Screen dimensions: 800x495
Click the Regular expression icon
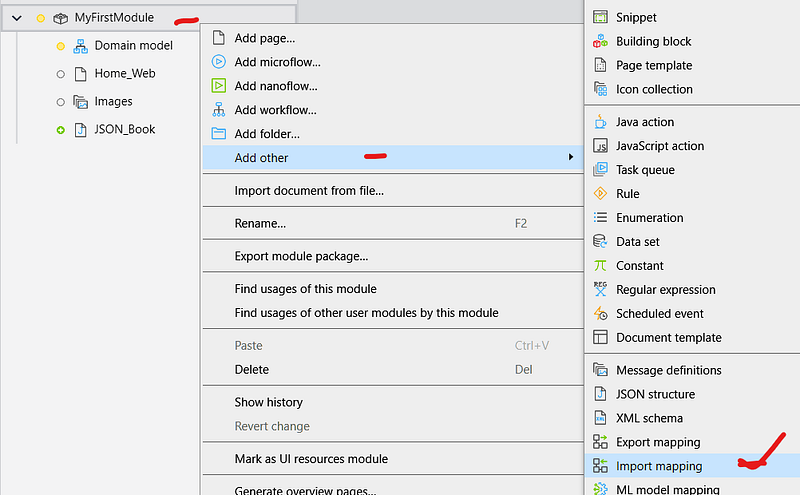tap(600, 290)
